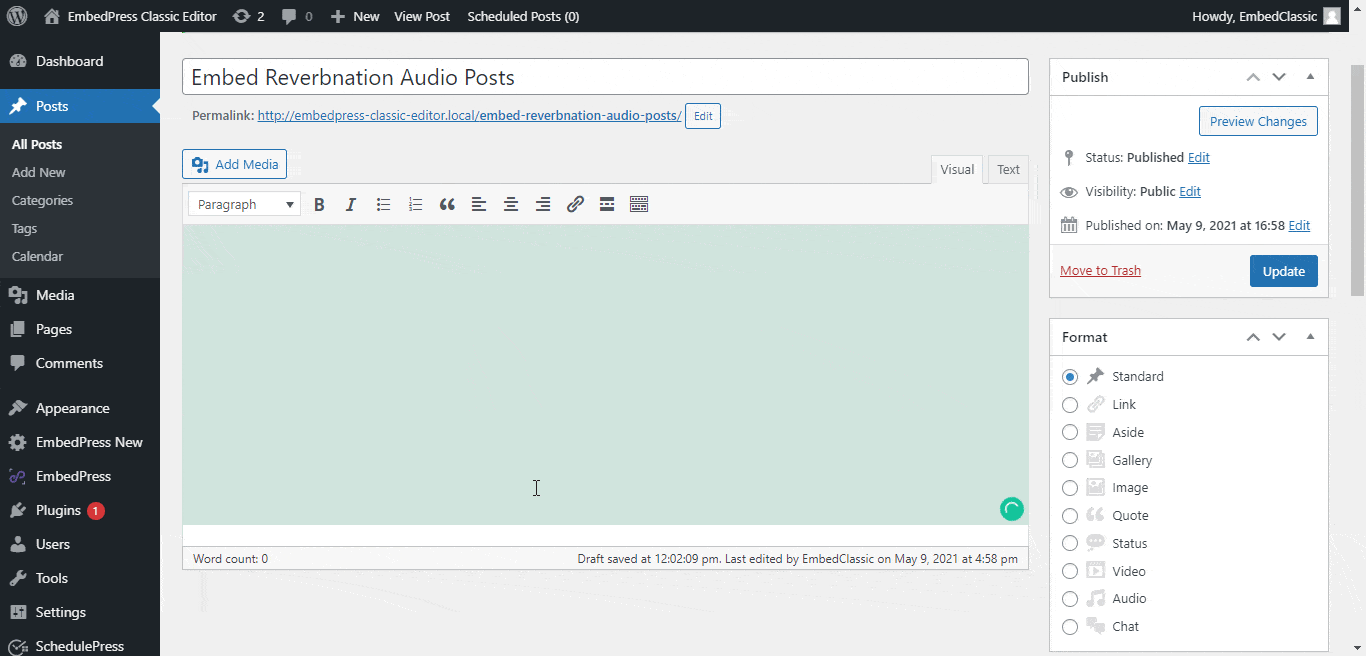
Task: Open the Paragraph format dropdown
Action: 244,204
